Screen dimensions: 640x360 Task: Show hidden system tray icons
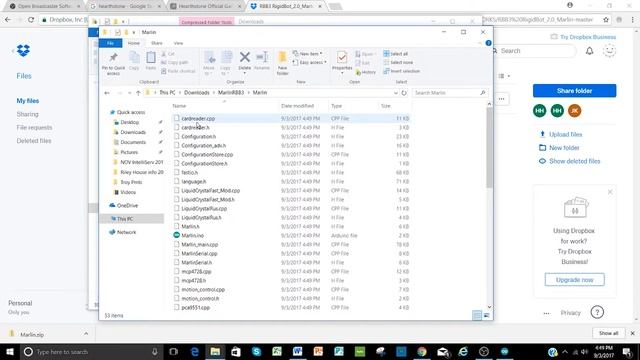565,352
